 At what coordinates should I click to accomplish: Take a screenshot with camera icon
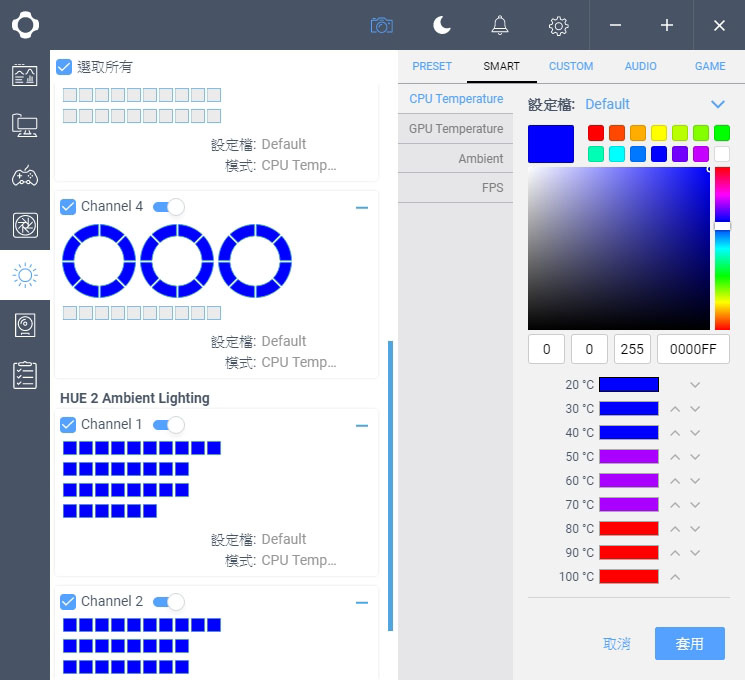(x=382, y=25)
